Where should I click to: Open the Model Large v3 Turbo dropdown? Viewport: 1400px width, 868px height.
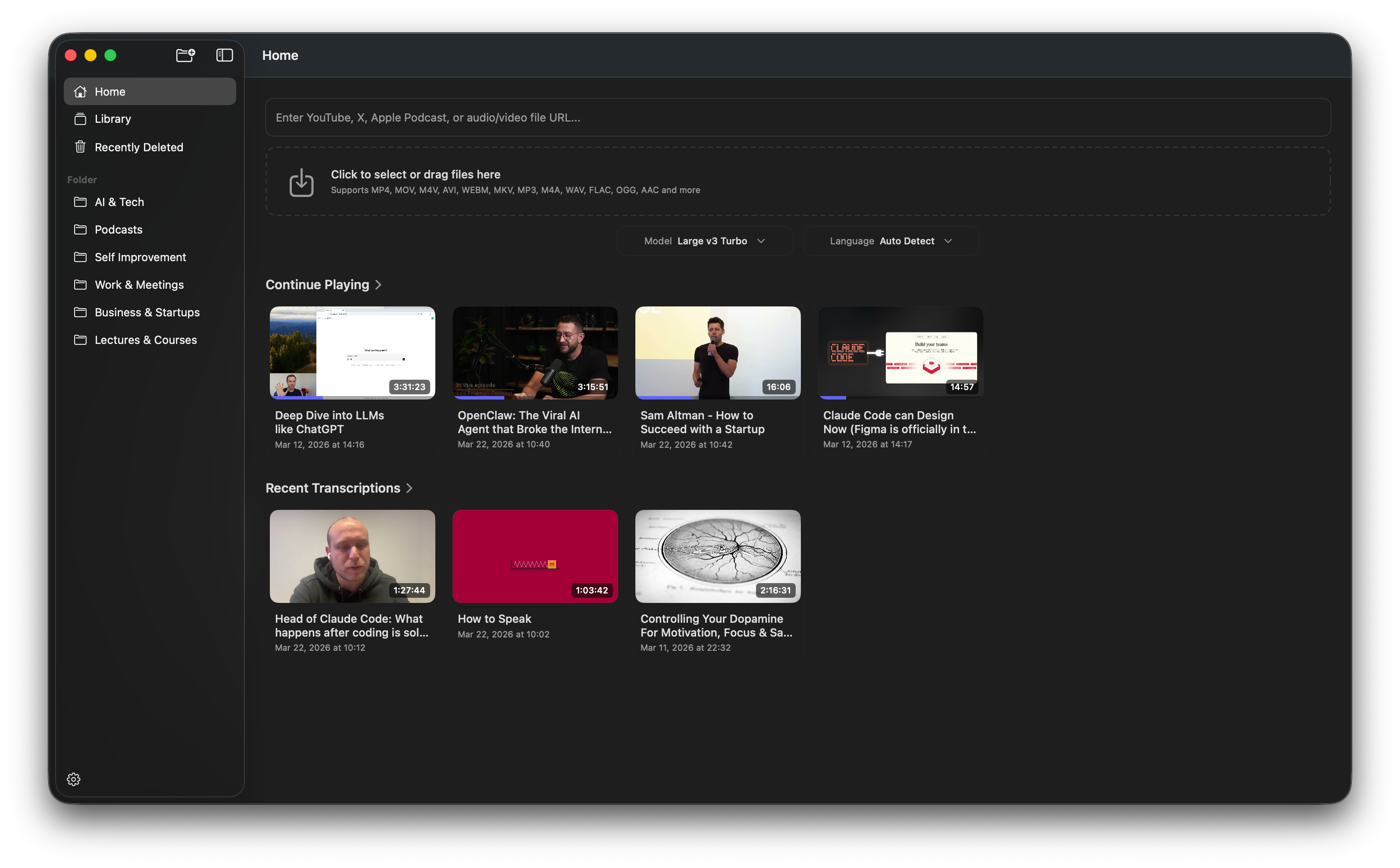705,241
